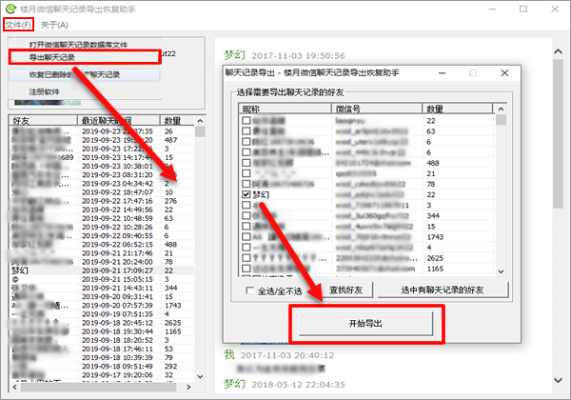Uncheck the 梦幻 friend checkbox

coord(246,195)
